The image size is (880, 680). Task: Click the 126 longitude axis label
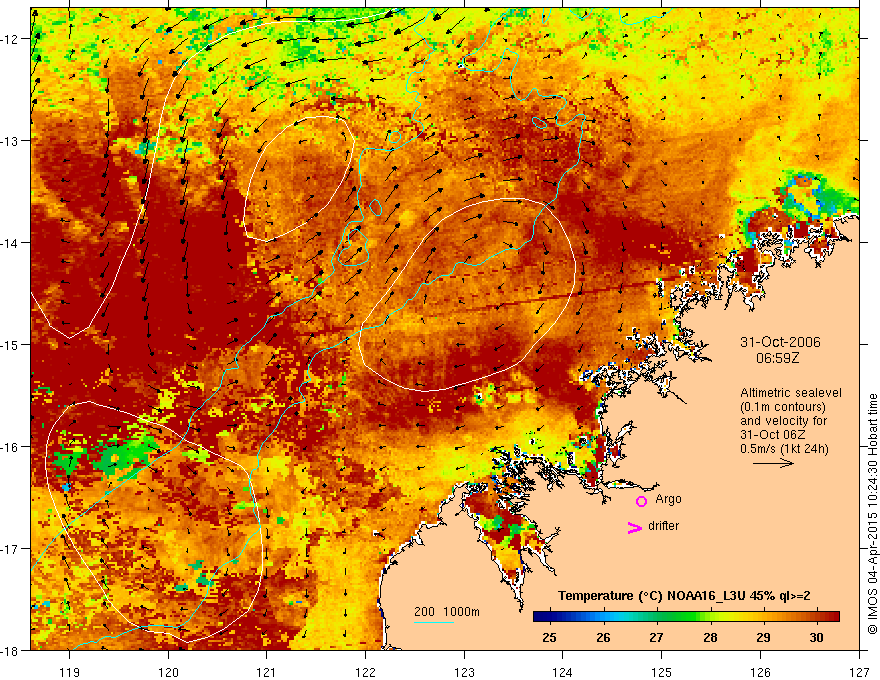coord(760,672)
